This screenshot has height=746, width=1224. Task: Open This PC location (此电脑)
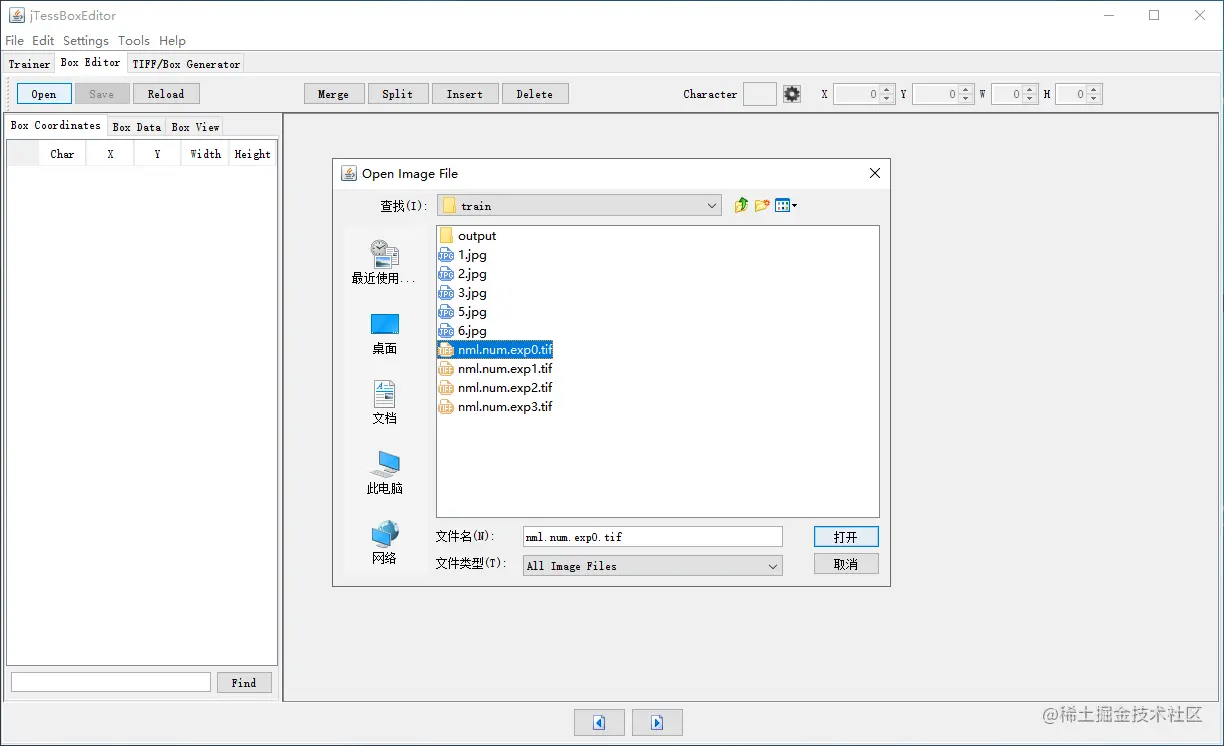click(384, 473)
